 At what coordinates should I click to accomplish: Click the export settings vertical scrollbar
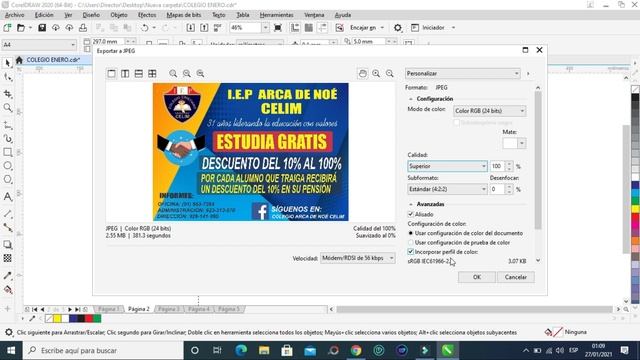pos(538,160)
